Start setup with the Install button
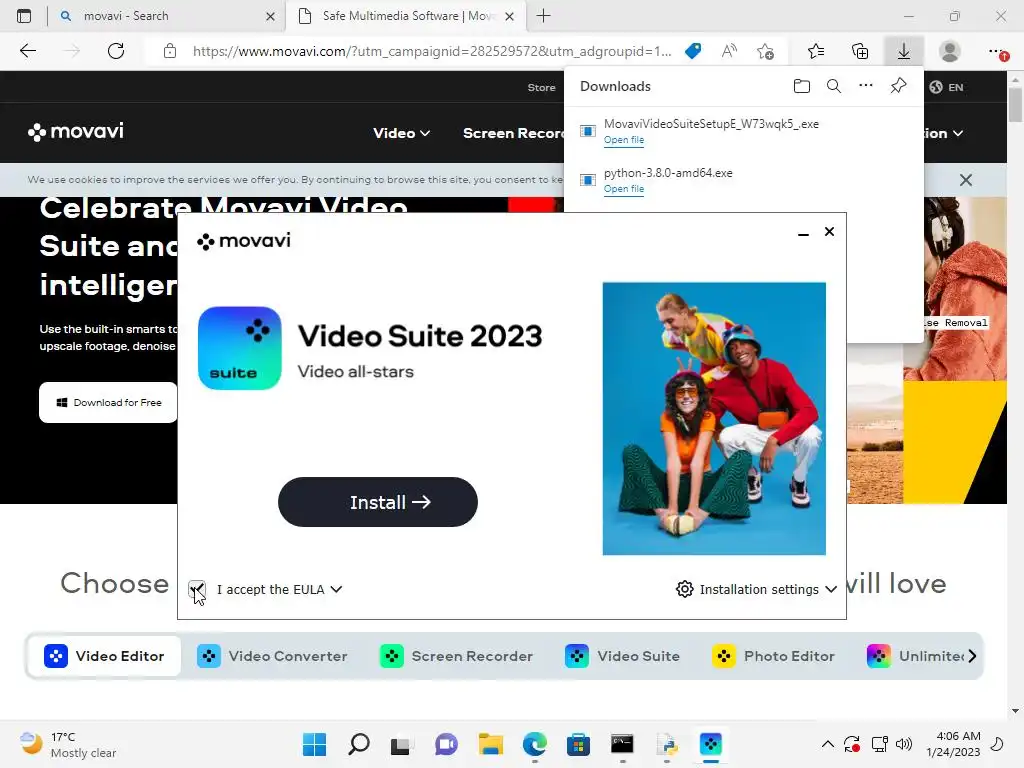Viewport: 1024px width, 768px height. 377,502
